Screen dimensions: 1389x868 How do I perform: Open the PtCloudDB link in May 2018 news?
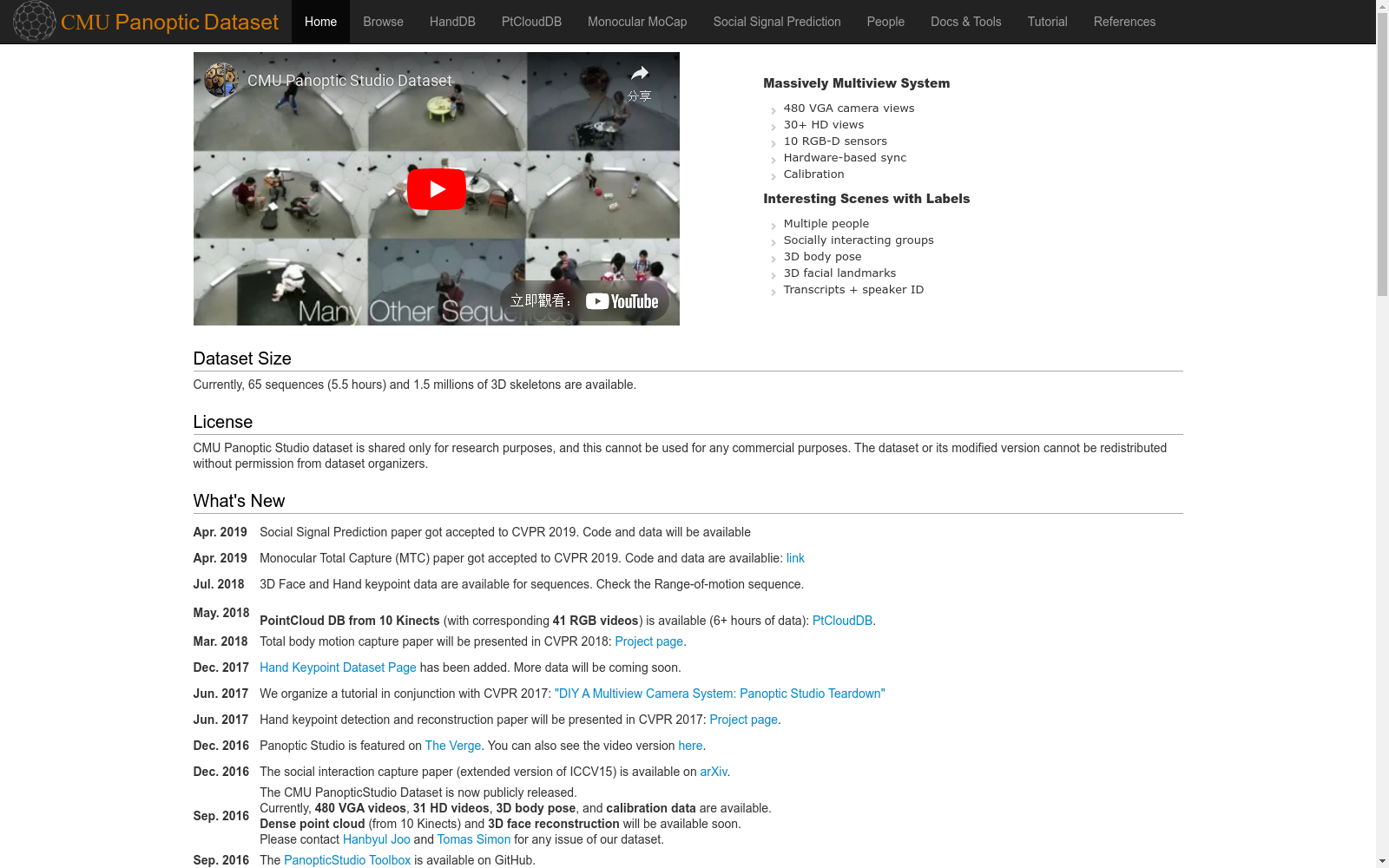(x=842, y=621)
